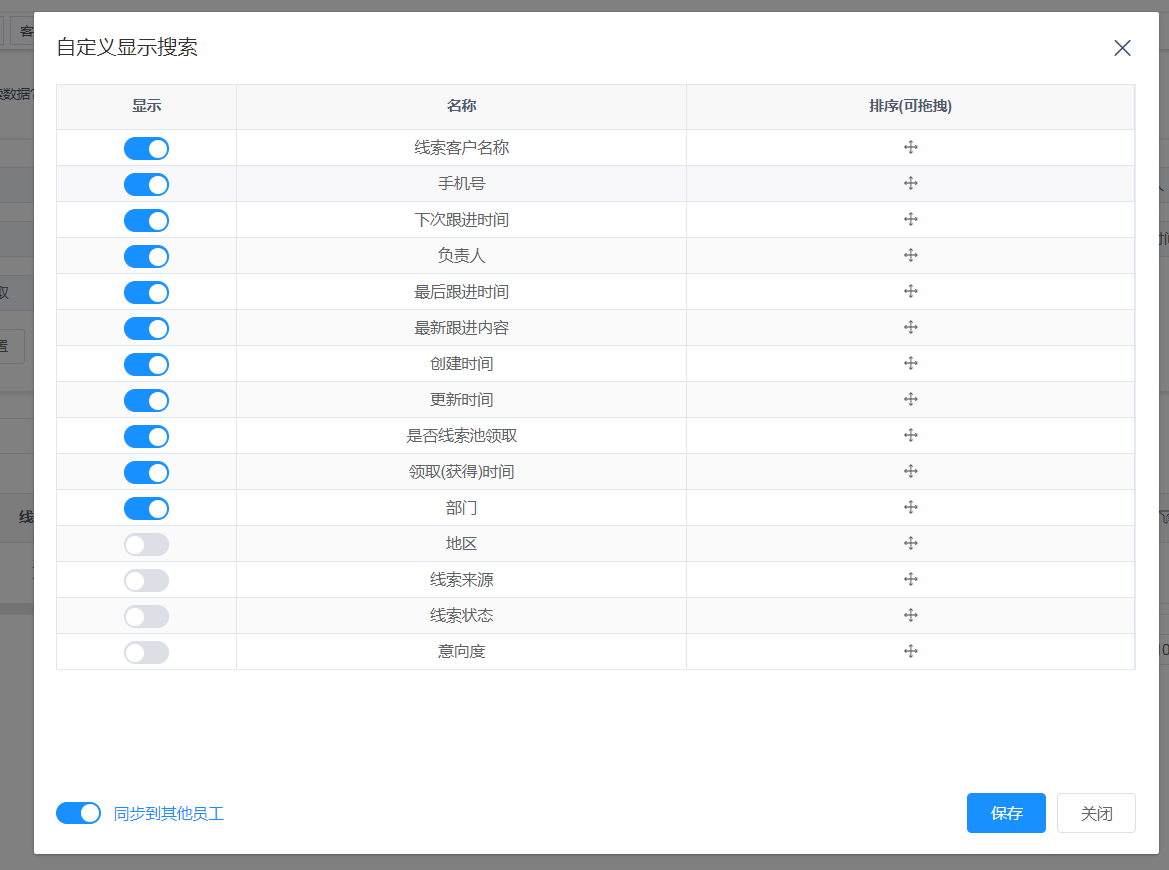Close the 自定义显示搜索 dialog with X

1122,48
